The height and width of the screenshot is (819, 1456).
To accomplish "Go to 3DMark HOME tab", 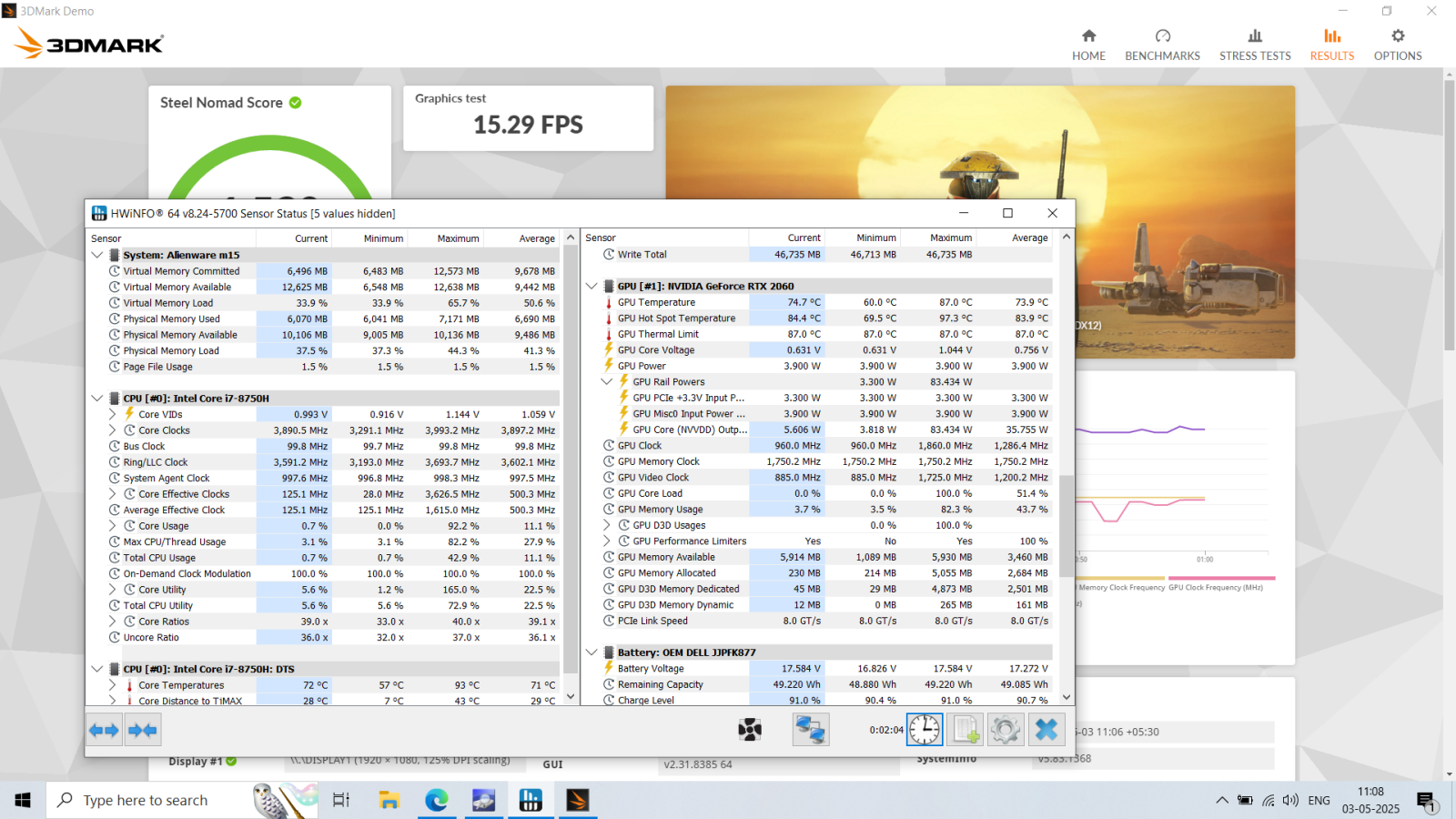I will (1088, 44).
